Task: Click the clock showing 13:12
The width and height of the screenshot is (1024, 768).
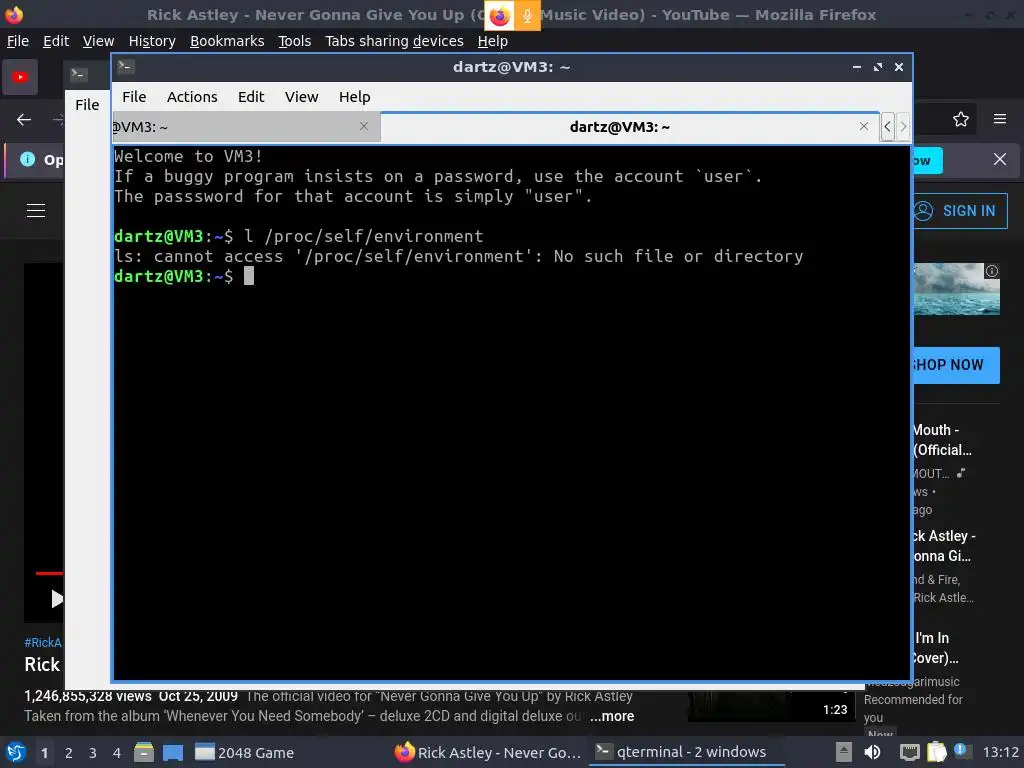Action: click(x=1000, y=752)
